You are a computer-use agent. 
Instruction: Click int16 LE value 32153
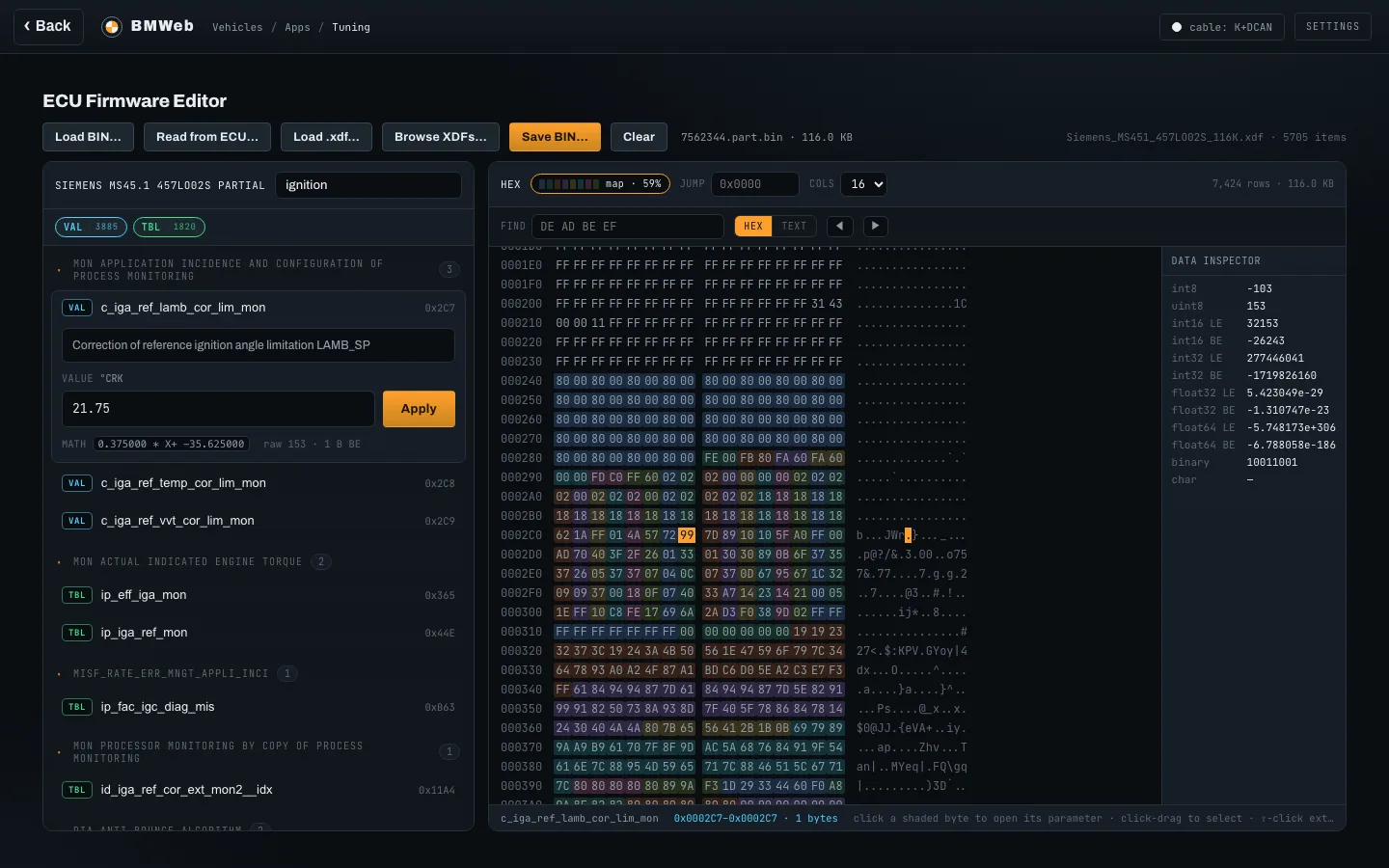pos(1263,323)
